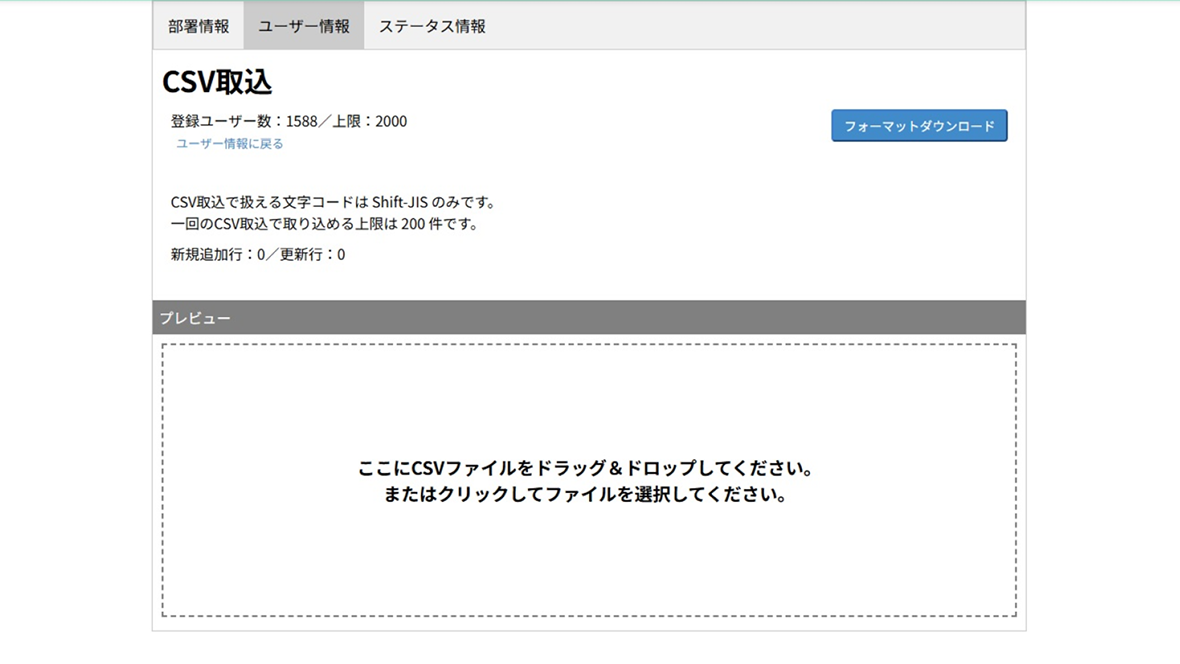Click the 新規追加行：0 counter
This screenshot has height=664, width=1180.
pyautogui.click(x=217, y=255)
